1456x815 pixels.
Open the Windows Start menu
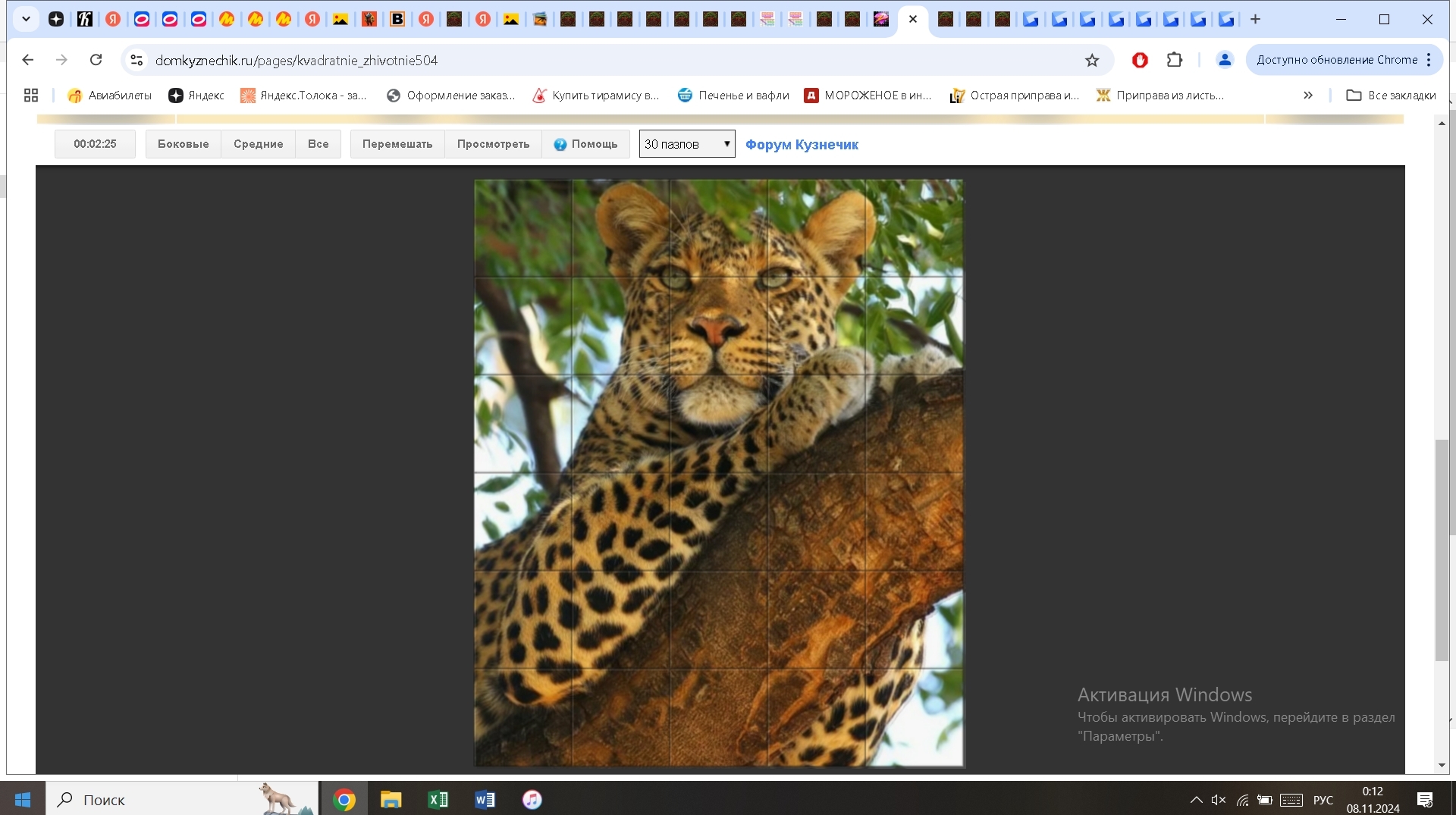click(23, 799)
